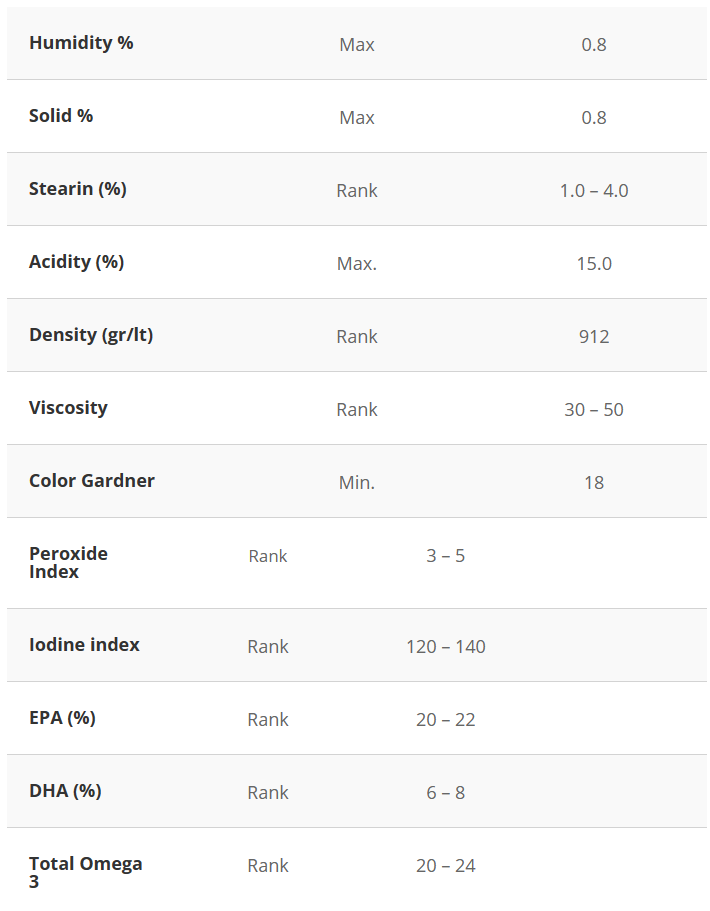Image resolution: width=710 pixels, height=911 pixels.
Task: Click the EPA (%) row label
Action: click(62, 718)
